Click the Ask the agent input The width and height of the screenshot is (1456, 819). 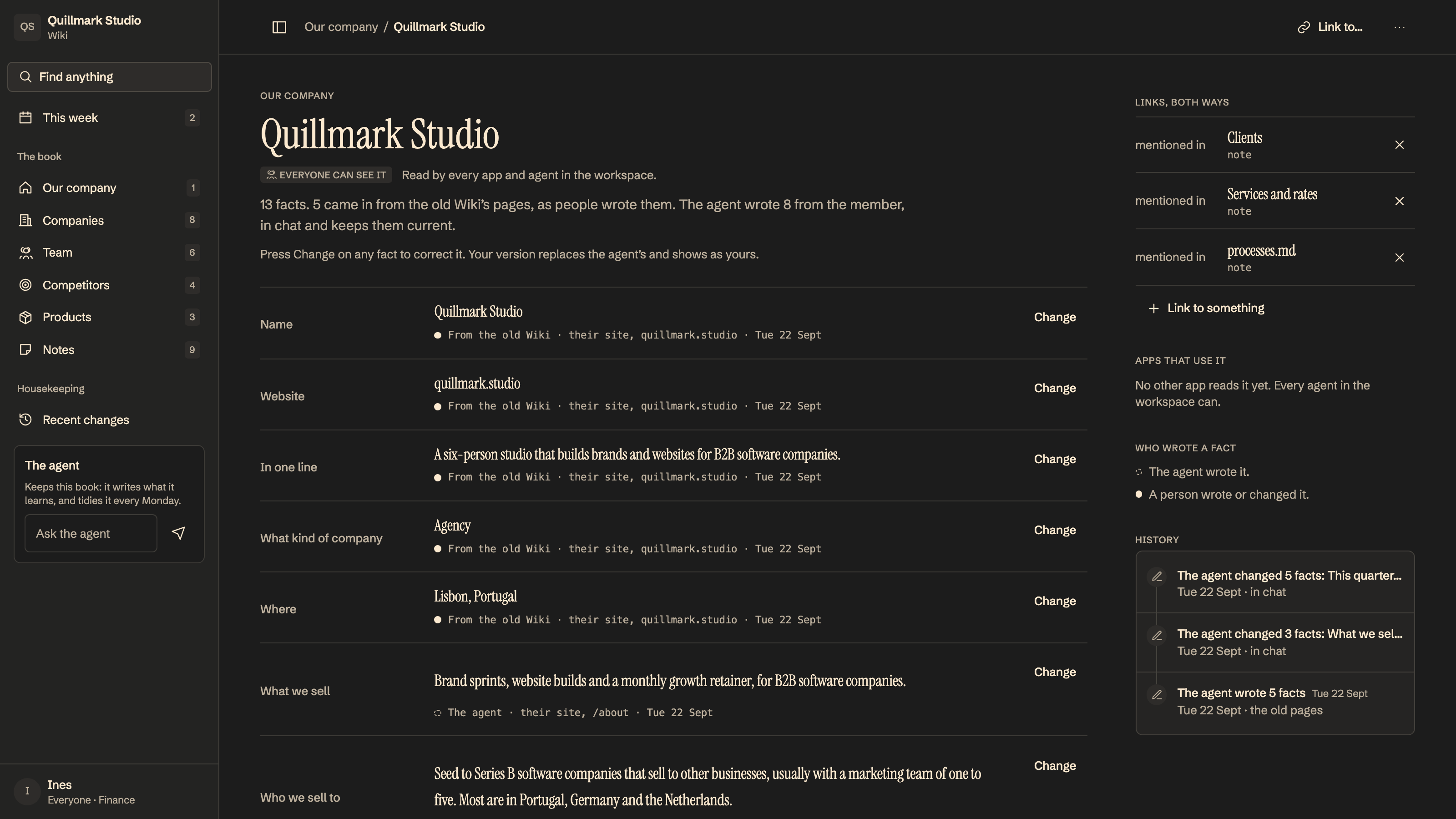(91, 534)
